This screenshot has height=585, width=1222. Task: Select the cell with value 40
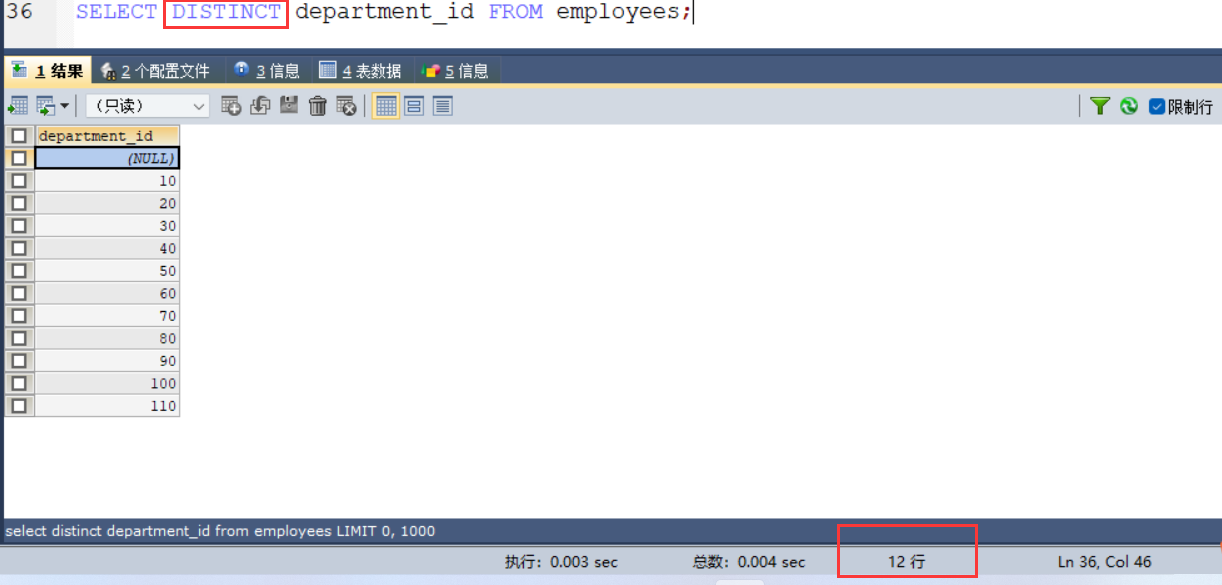coord(107,248)
